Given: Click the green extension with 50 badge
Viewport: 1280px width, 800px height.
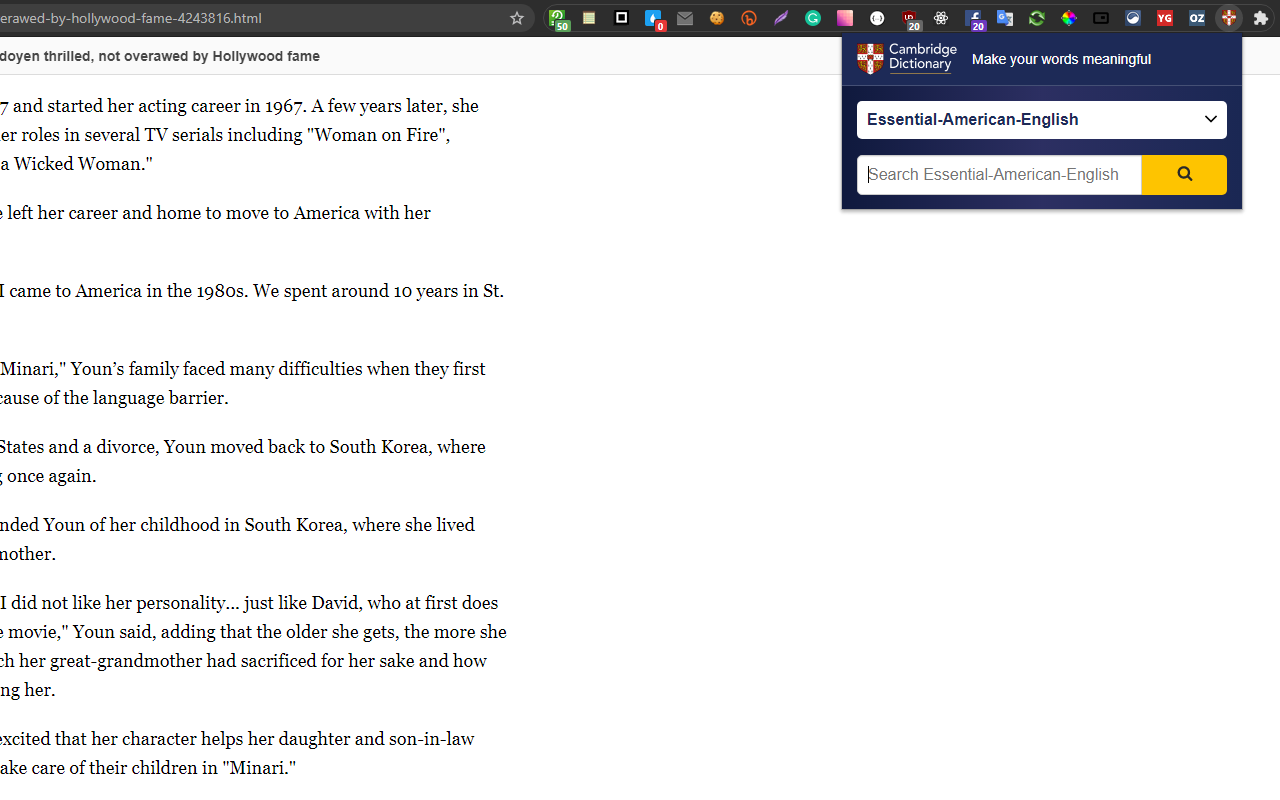Looking at the screenshot, I should point(559,18).
